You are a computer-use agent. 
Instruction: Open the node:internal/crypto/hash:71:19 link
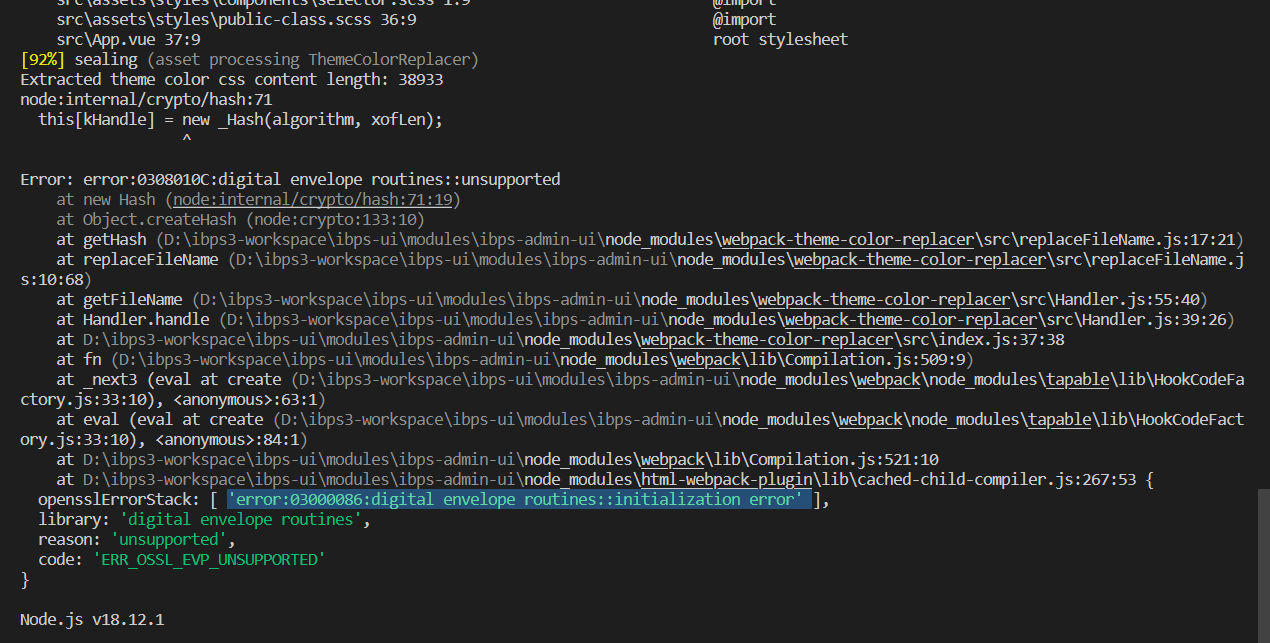point(314,200)
